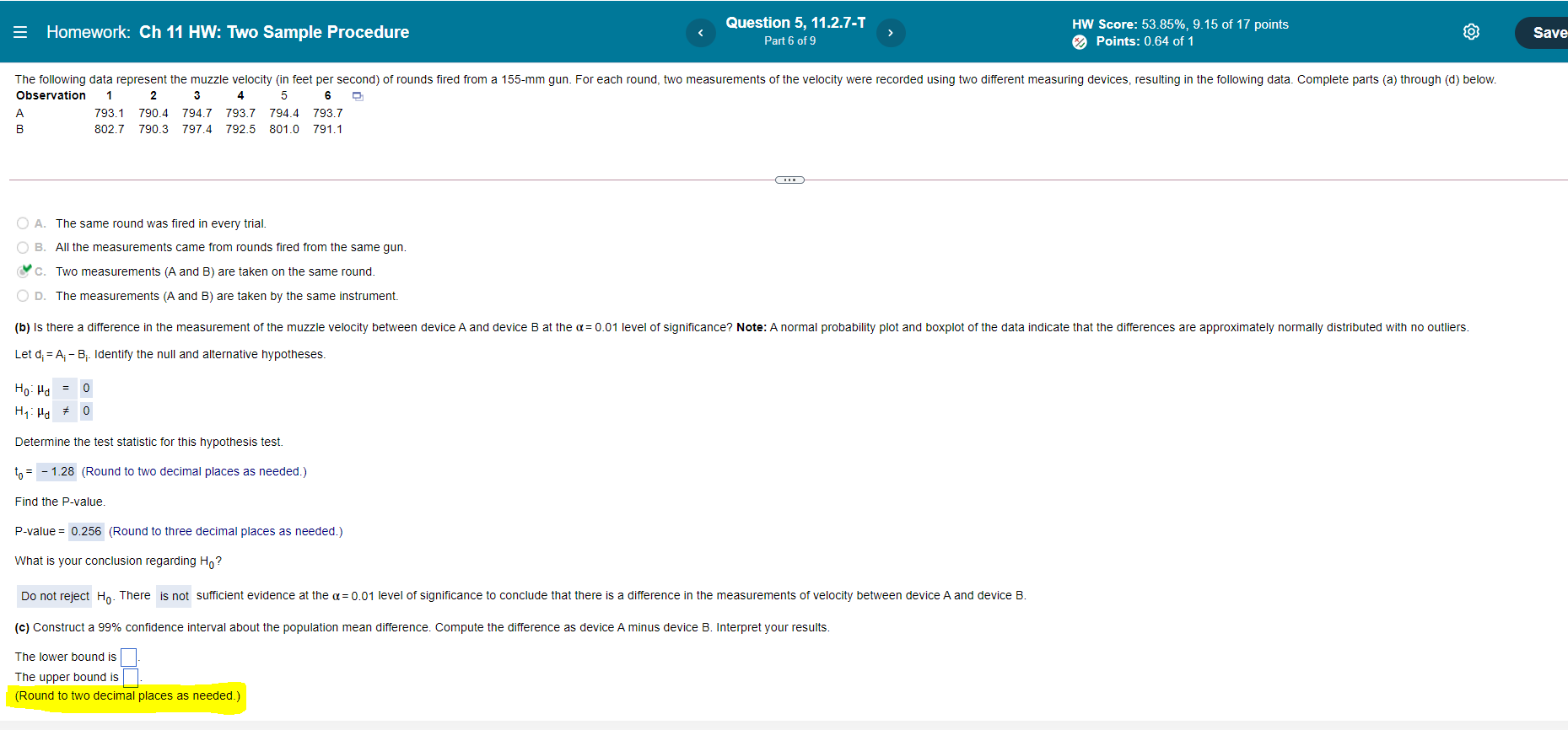Click the lower bound input box

pos(129,658)
